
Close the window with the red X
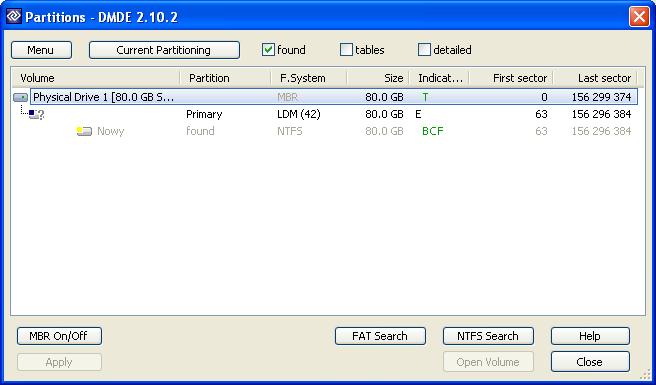coord(639,17)
